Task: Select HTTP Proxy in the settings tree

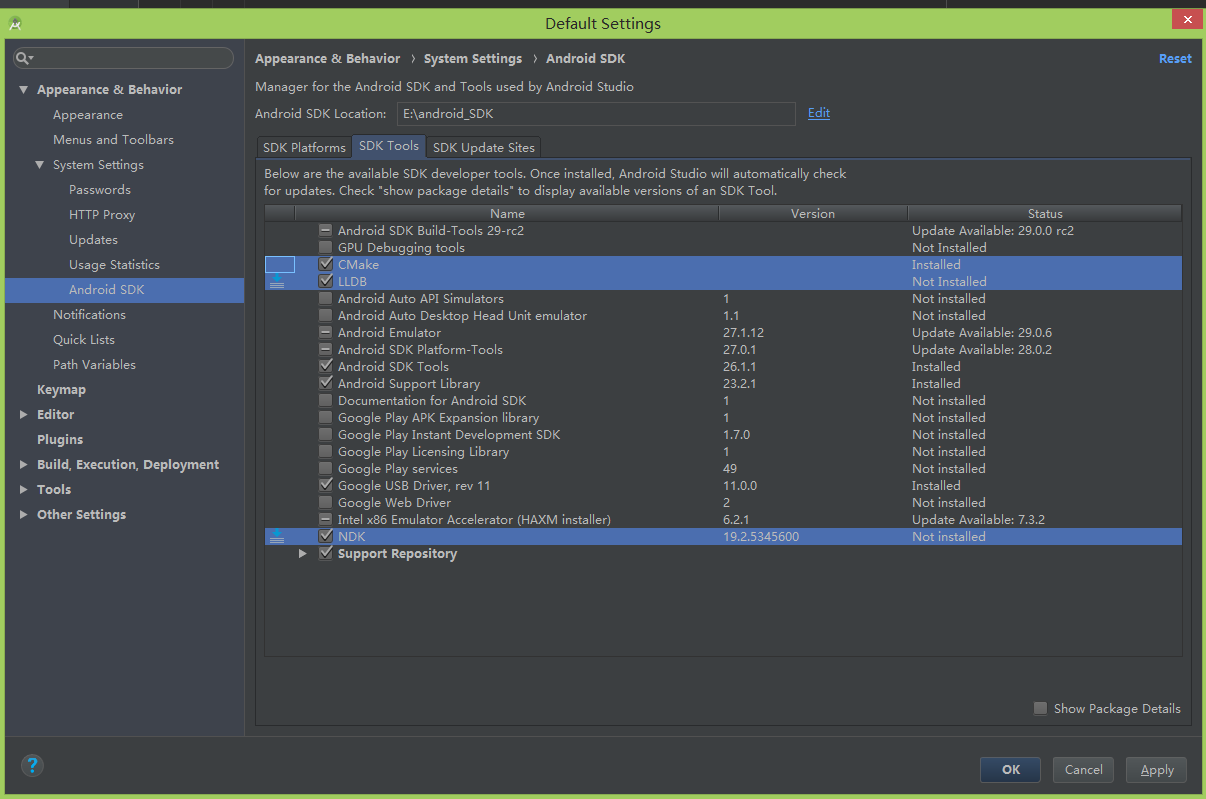Action: (102, 215)
